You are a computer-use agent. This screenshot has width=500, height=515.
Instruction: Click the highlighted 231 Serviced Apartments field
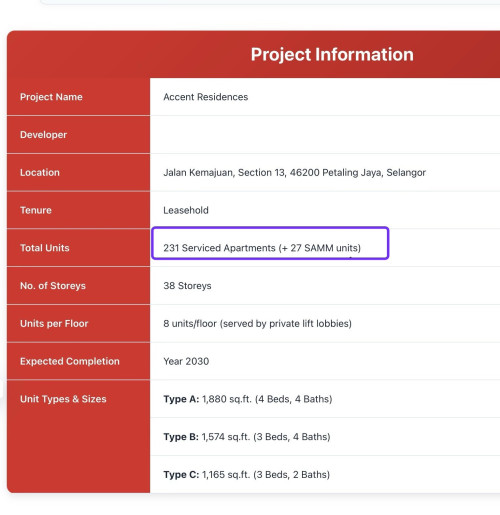pyautogui.click(x=270, y=243)
